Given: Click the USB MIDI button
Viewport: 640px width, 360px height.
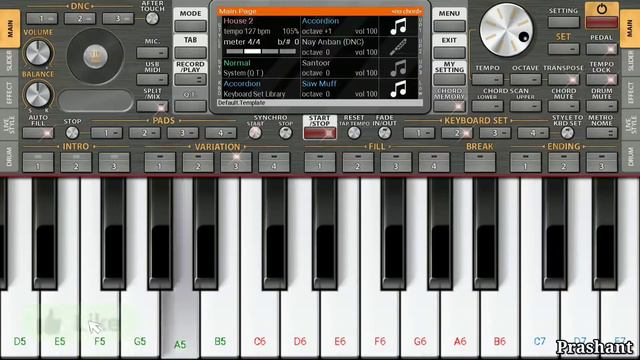Looking at the screenshot, I should (152, 79).
